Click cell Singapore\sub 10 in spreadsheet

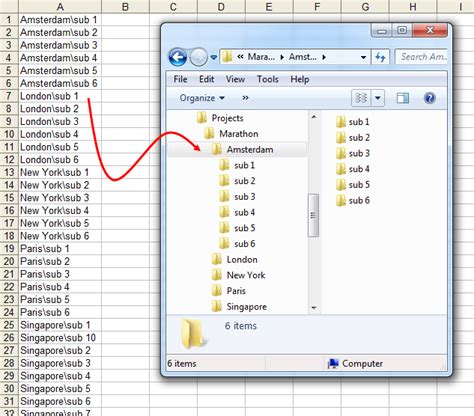click(x=60, y=338)
